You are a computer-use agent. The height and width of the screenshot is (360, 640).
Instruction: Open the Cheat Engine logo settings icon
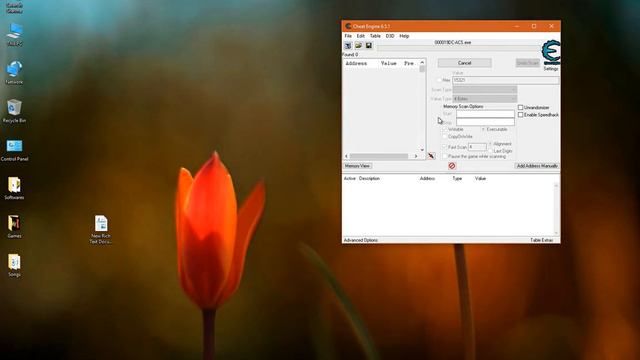(551, 52)
